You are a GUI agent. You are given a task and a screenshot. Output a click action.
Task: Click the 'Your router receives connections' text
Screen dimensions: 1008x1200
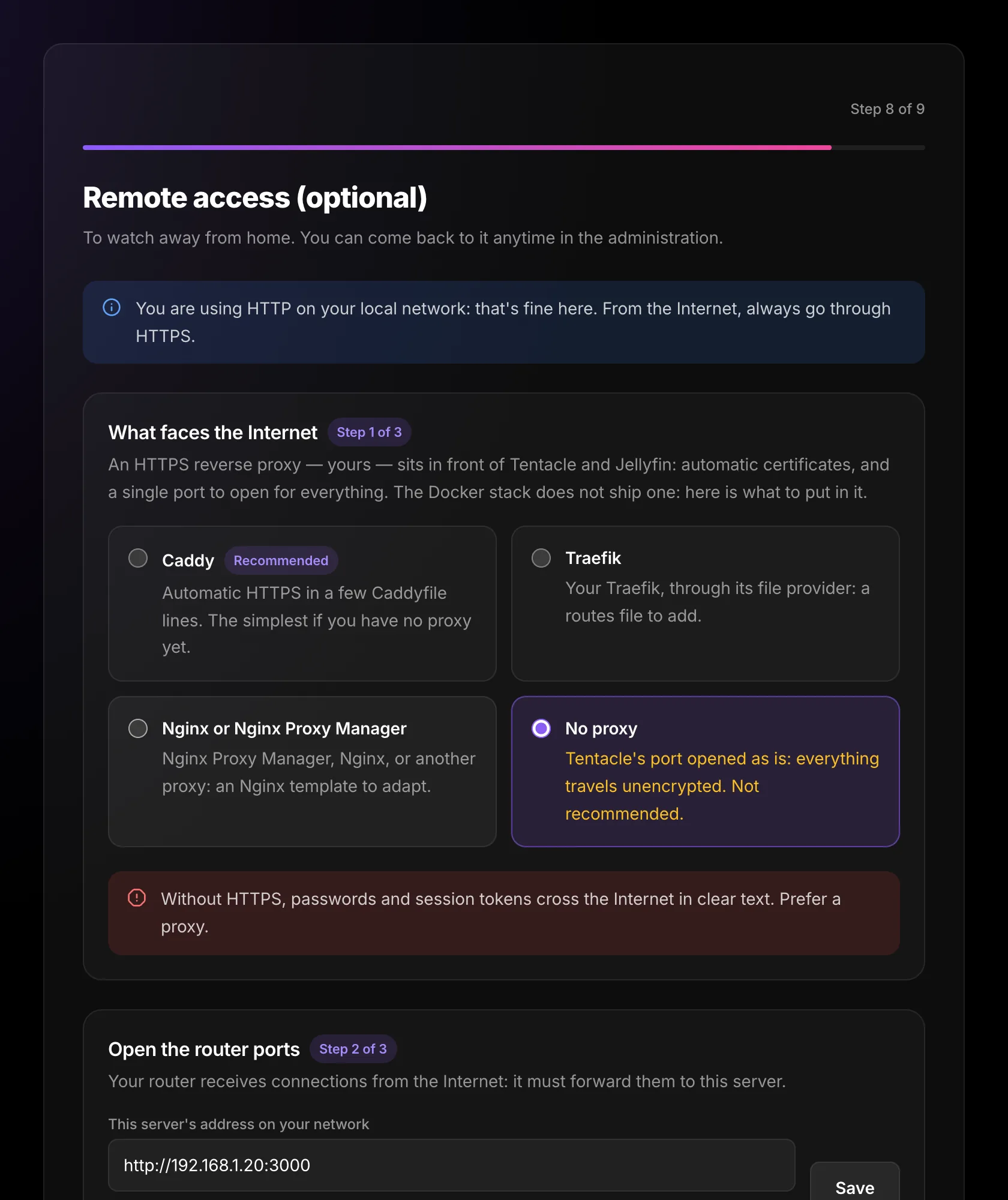(447, 1081)
